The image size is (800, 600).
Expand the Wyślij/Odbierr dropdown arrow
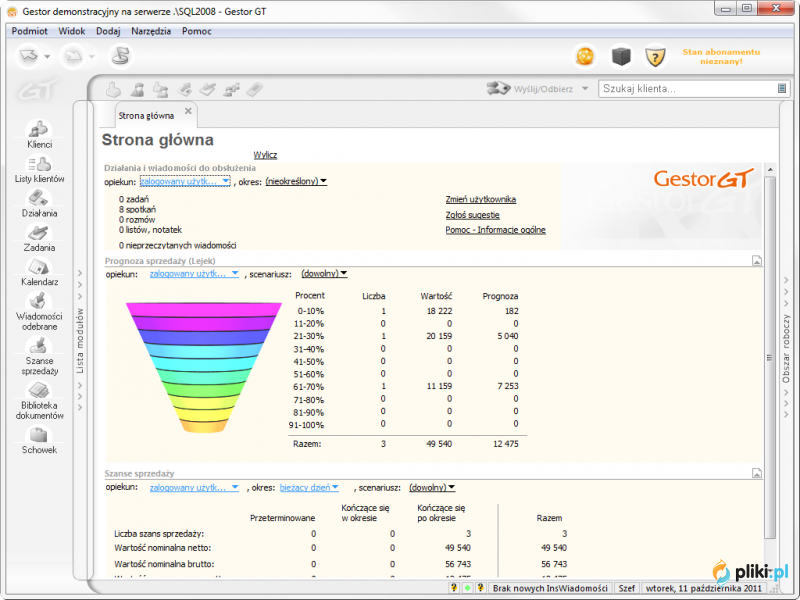[585, 89]
